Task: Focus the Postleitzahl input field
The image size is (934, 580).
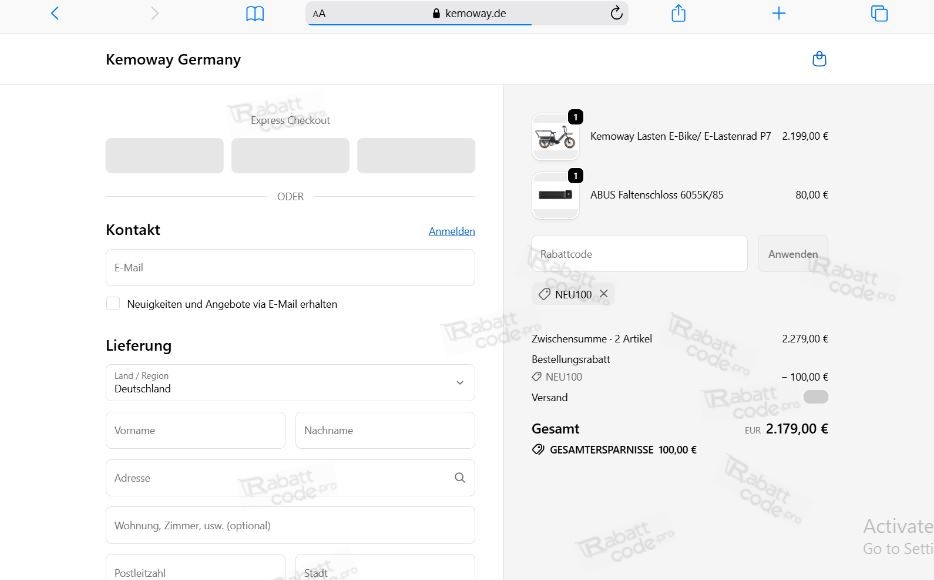Action: point(195,569)
